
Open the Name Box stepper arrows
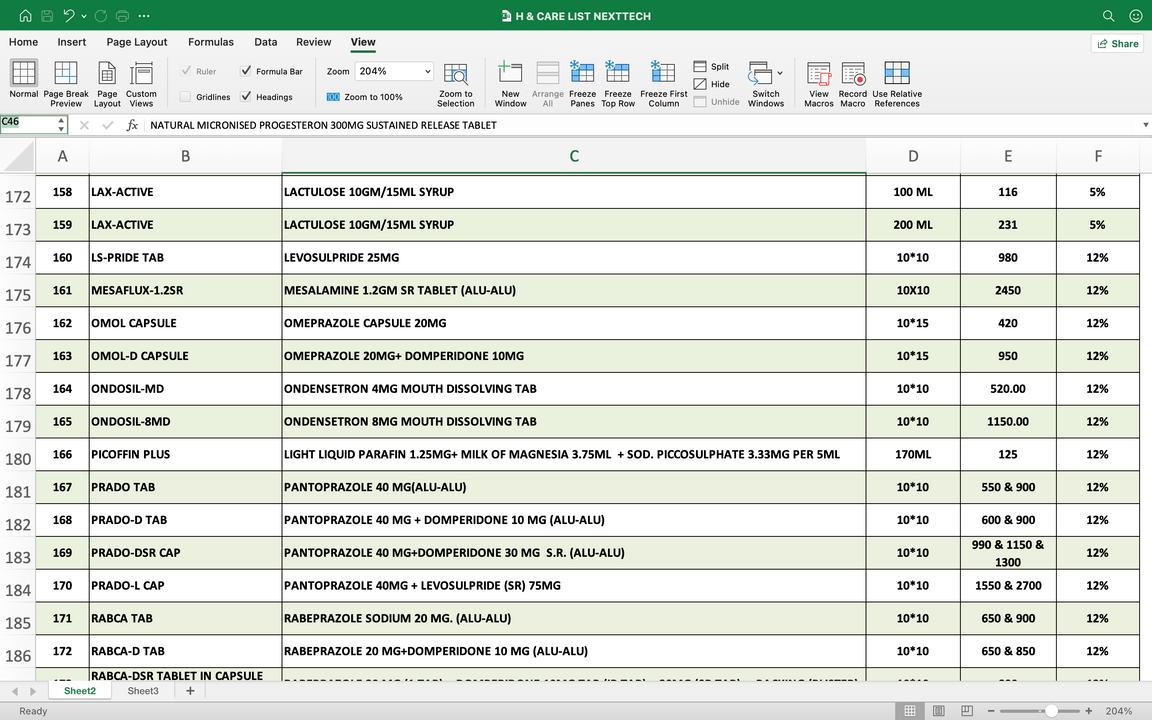(61, 125)
